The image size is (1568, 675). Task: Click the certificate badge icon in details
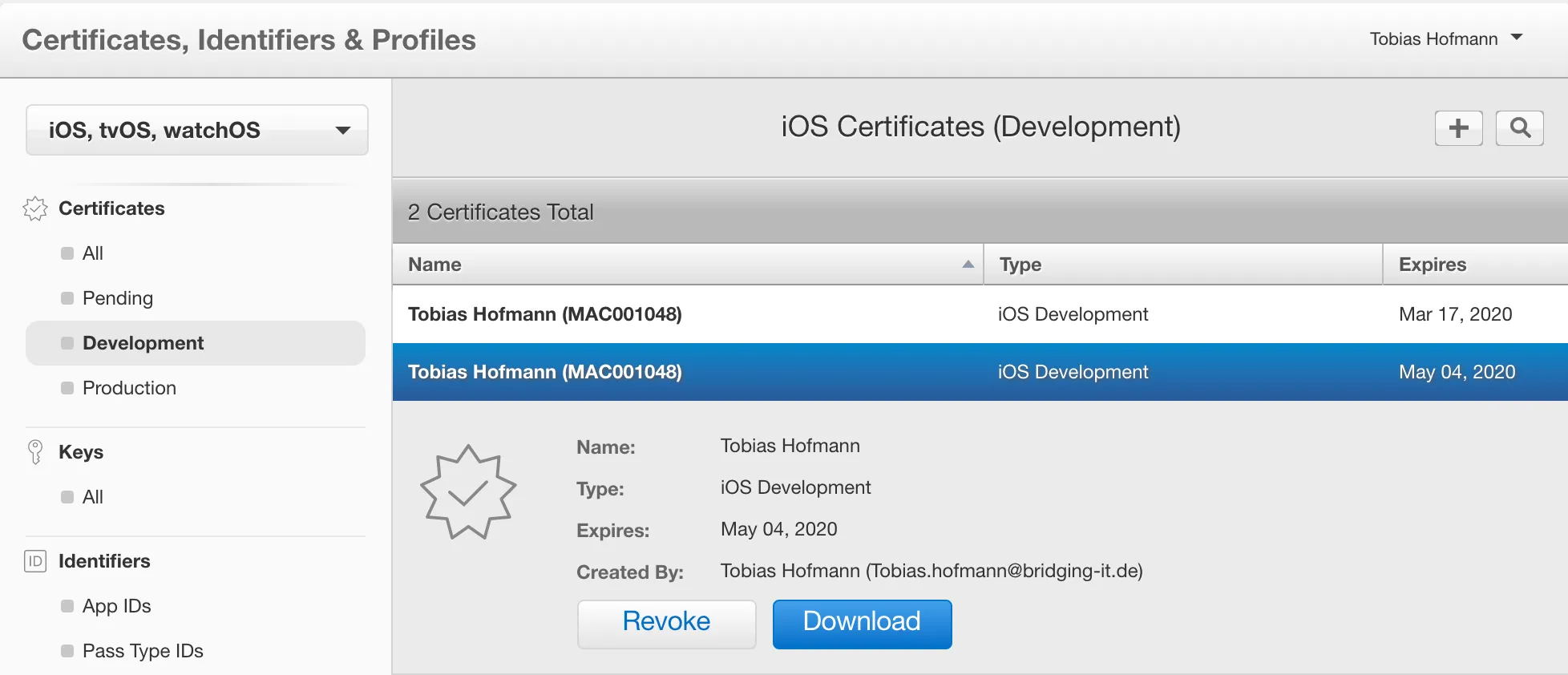[467, 492]
